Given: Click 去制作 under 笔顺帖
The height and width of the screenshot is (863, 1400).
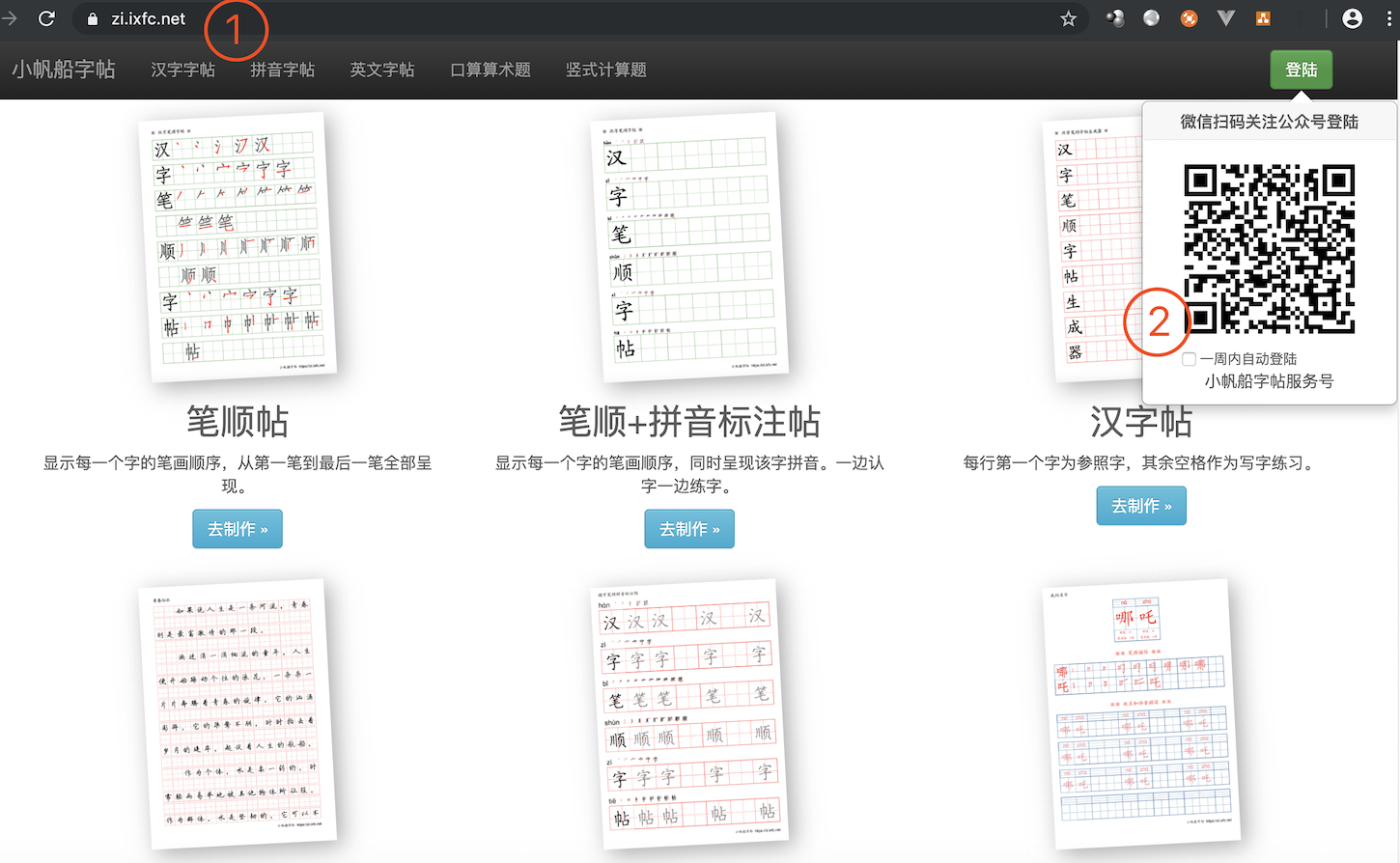Looking at the screenshot, I should click(238, 529).
